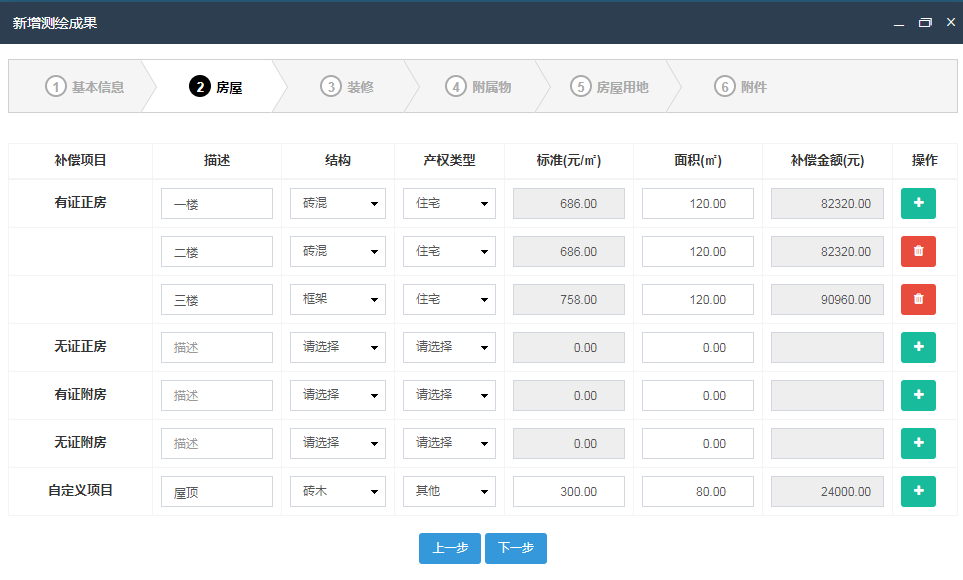Add row under 自定义项目 with plus icon
Viewport: 963px width, 580px height.
918,491
